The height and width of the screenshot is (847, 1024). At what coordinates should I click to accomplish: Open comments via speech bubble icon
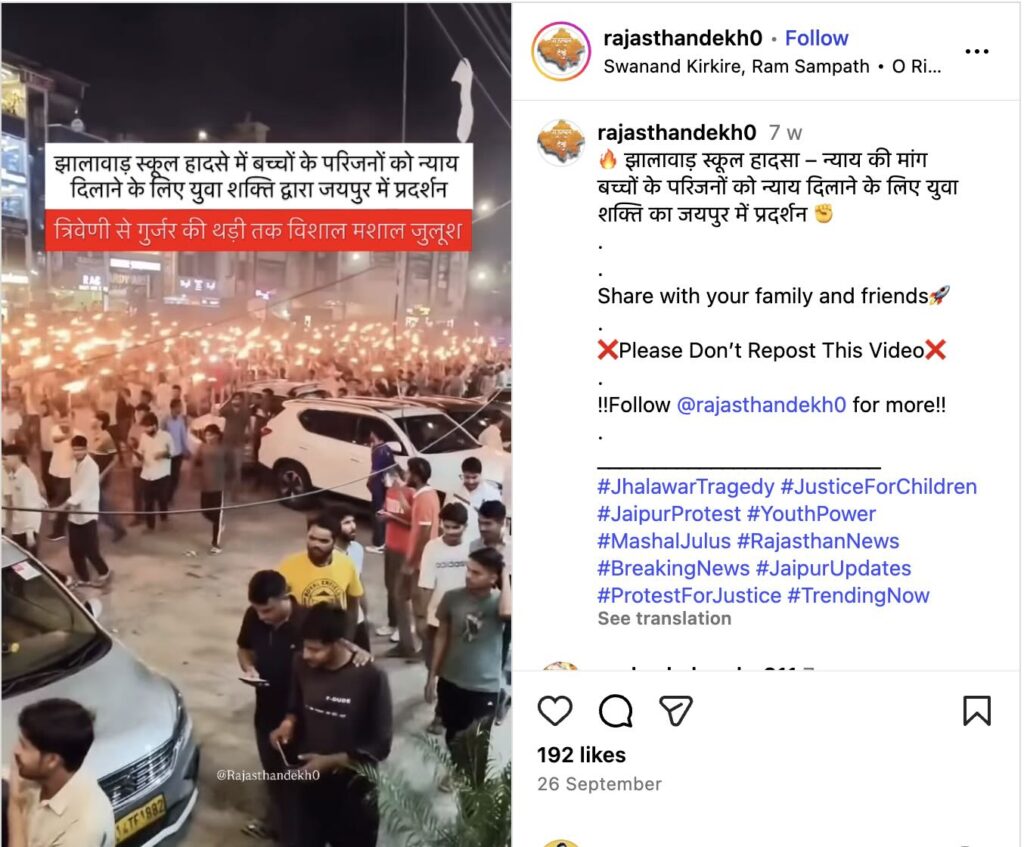[615, 711]
